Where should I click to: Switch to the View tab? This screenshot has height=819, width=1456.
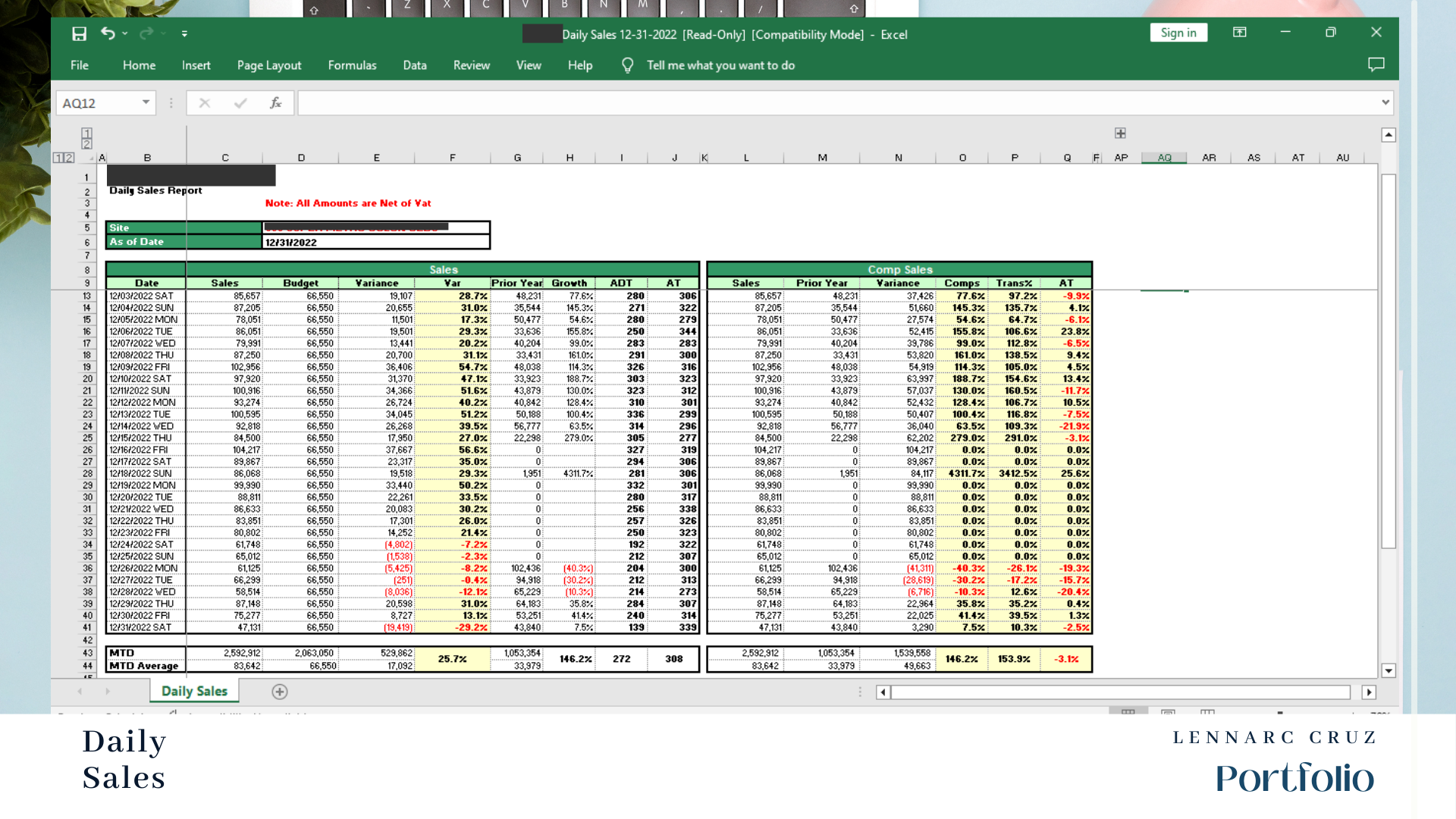529,65
